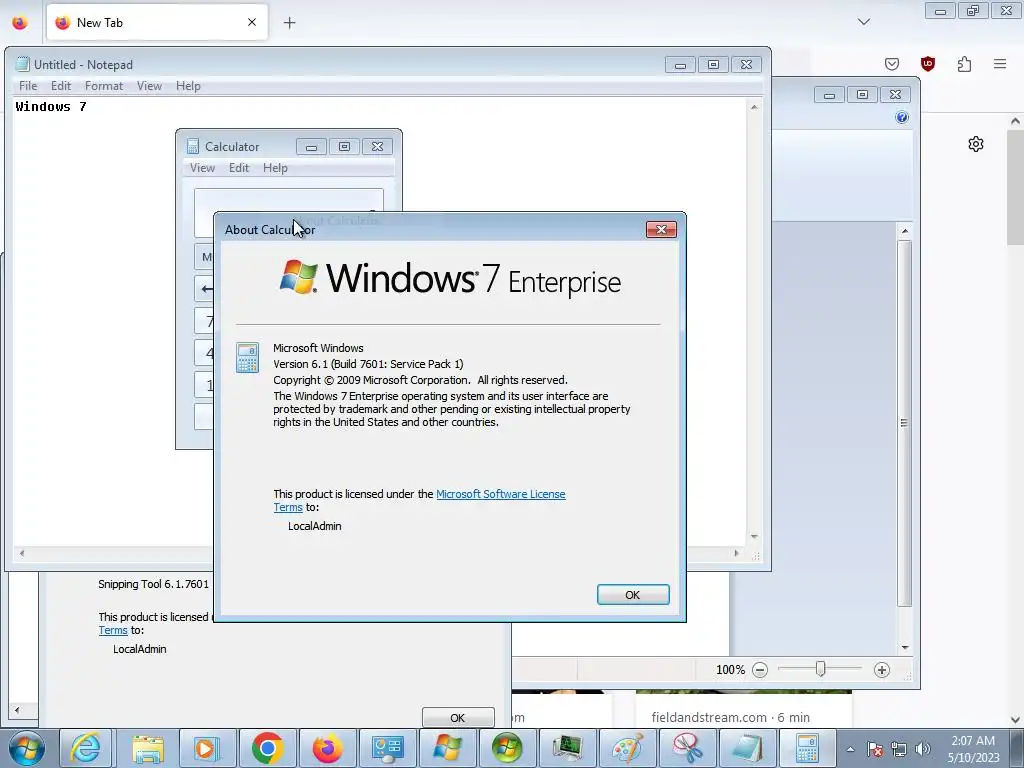Maximize the Calculator window
1024x768 pixels.
tap(344, 146)
